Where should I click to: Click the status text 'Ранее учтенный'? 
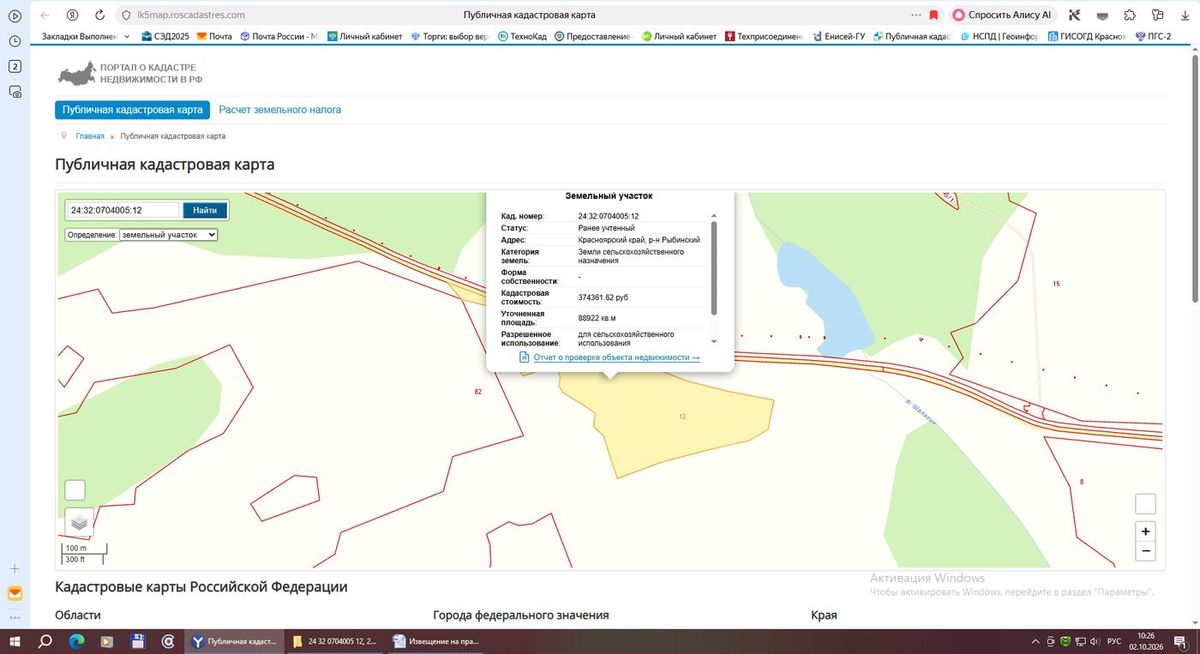click(x=606, y=228)
